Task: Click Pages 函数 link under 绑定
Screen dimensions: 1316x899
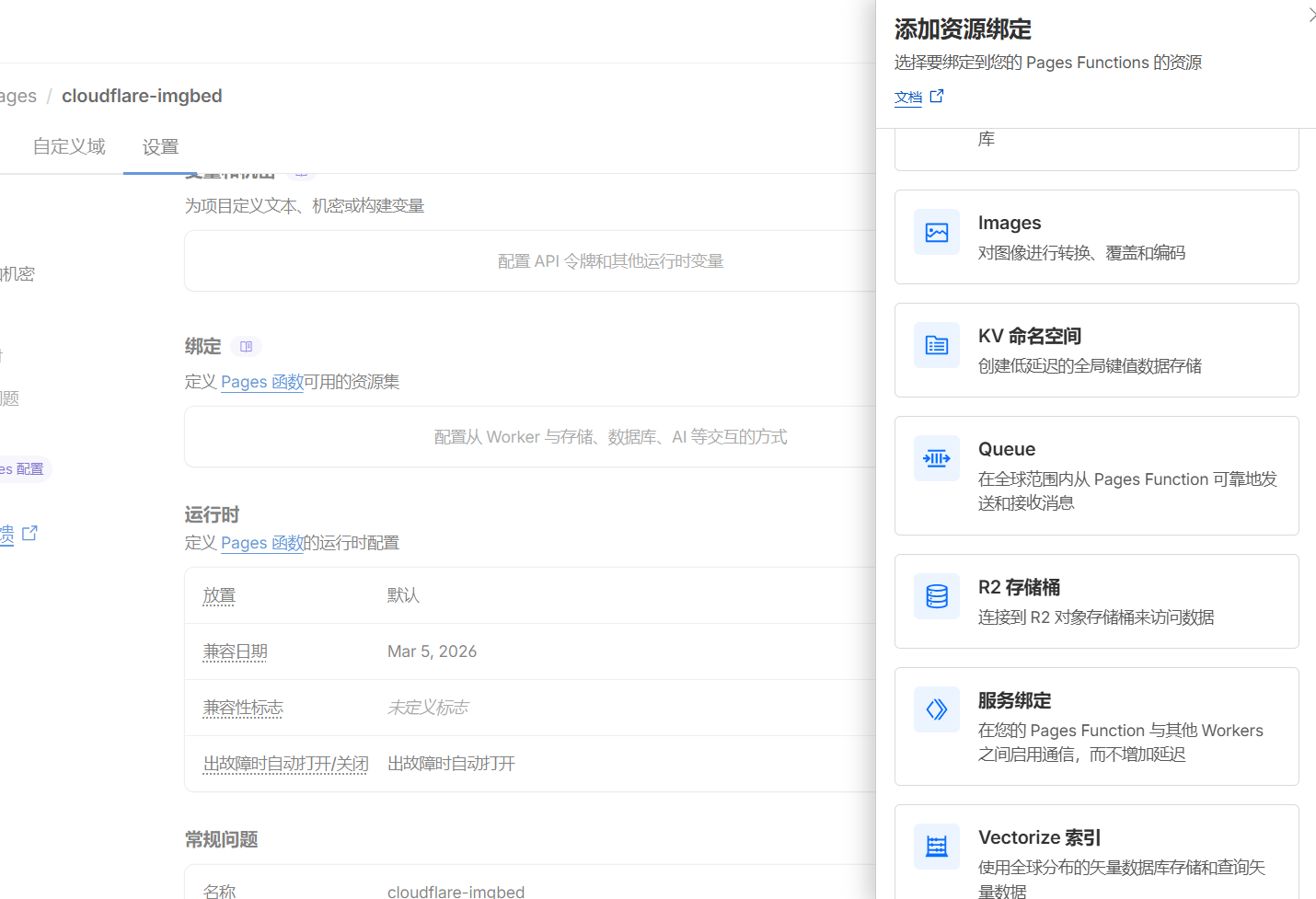Action: 261,382
